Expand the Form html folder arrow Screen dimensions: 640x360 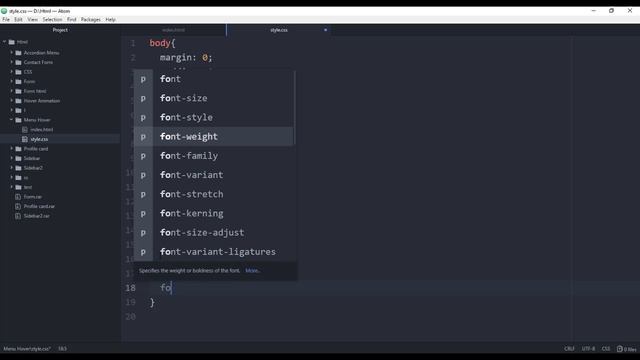11,91
